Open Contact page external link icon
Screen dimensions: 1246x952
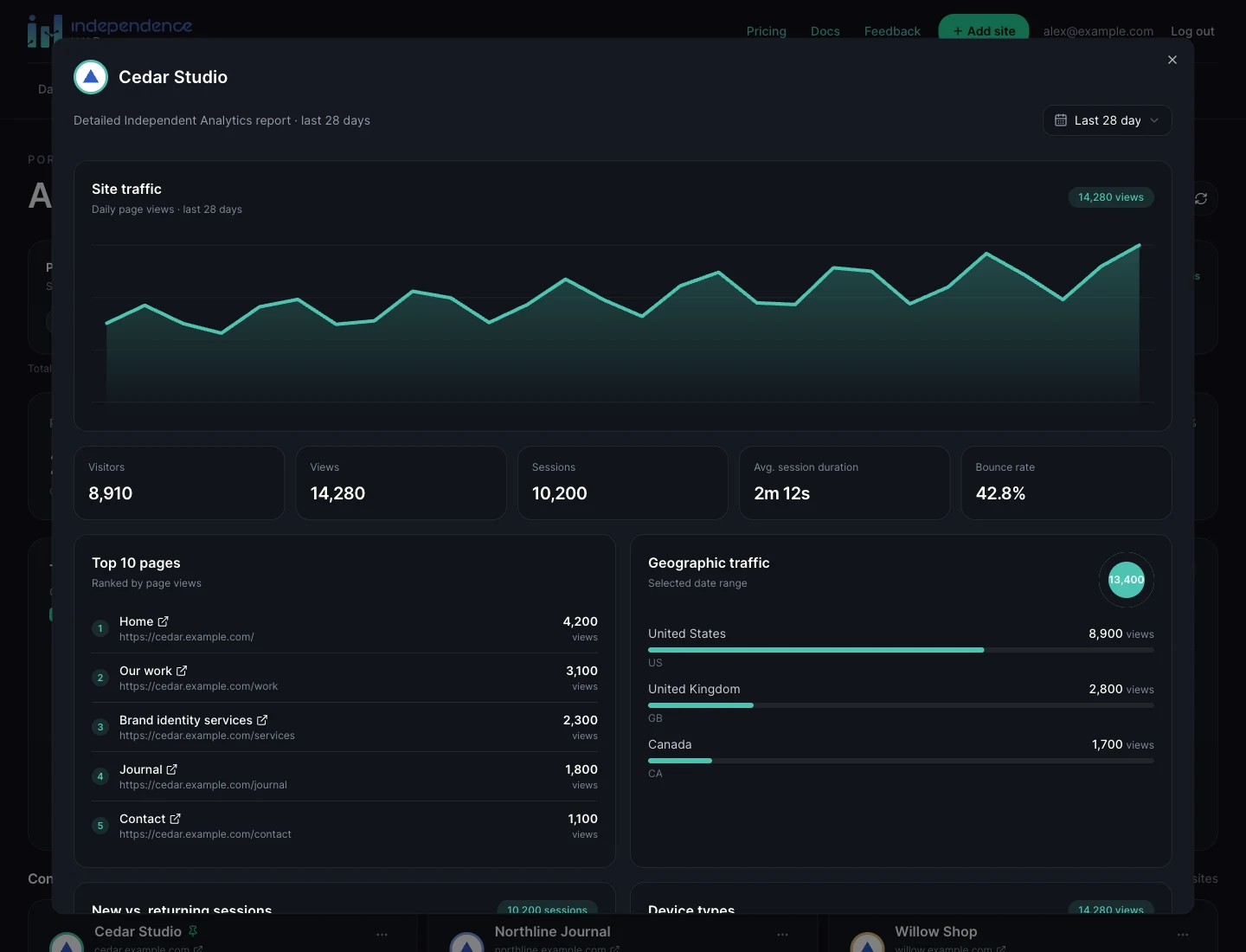point(176,819)
